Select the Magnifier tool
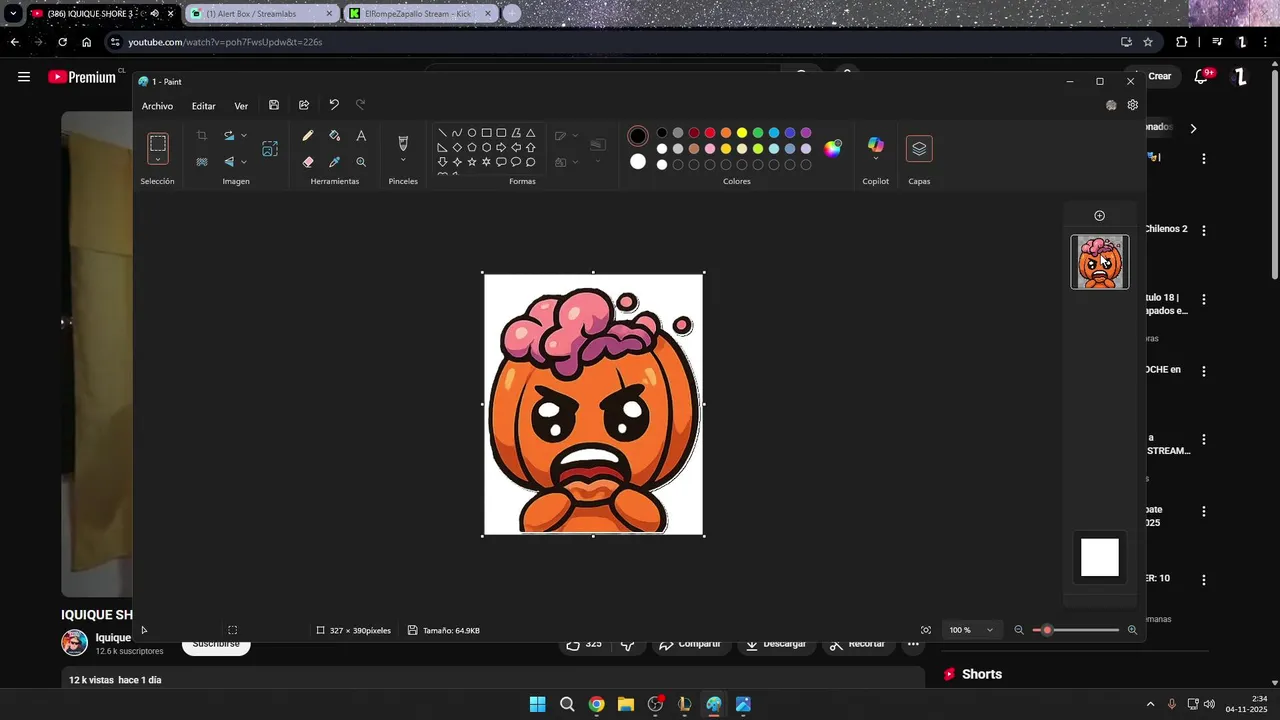Viewport: 1280px width, 720px height. pos(361,162)
